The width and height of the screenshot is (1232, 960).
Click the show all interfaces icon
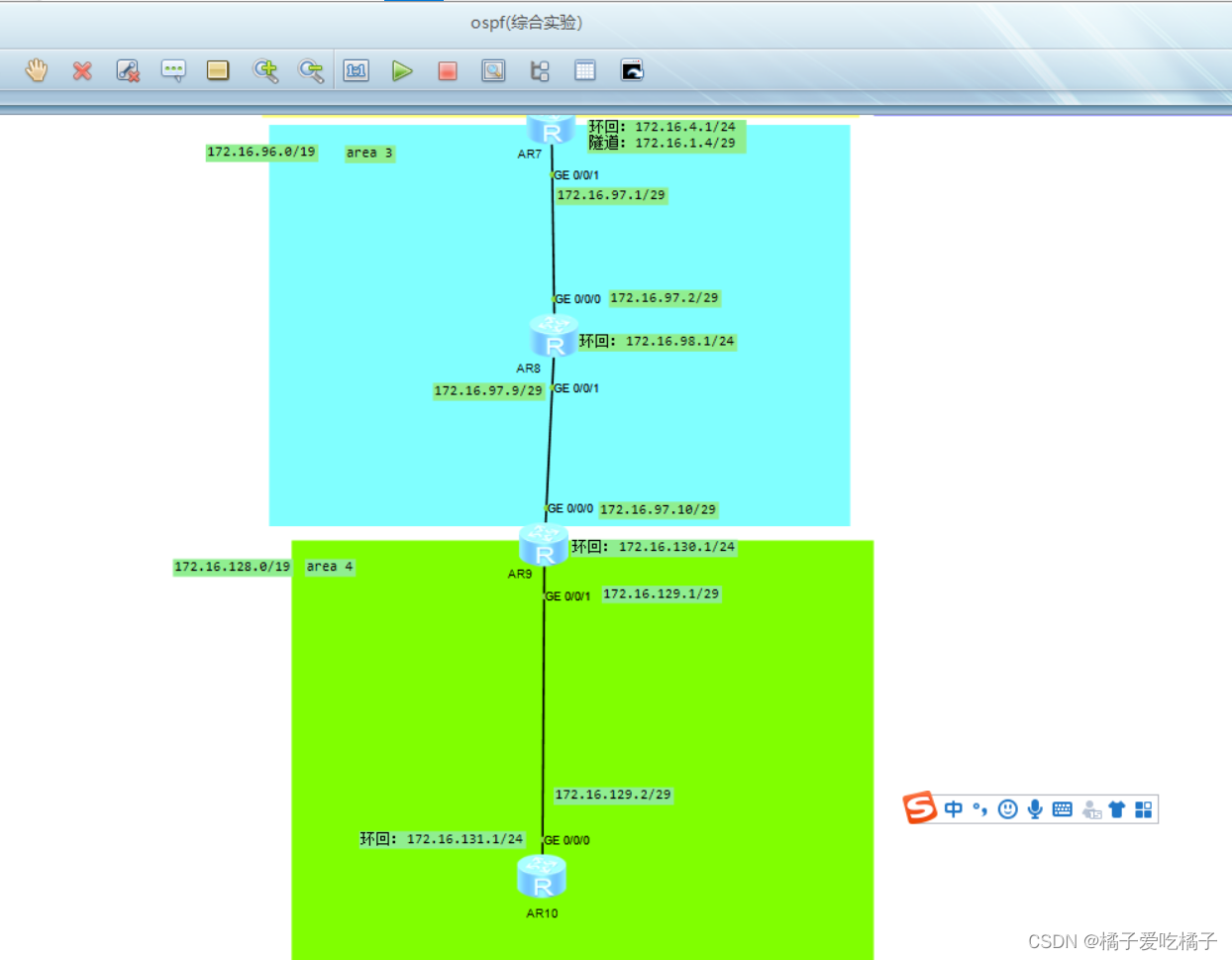(540, 70)
